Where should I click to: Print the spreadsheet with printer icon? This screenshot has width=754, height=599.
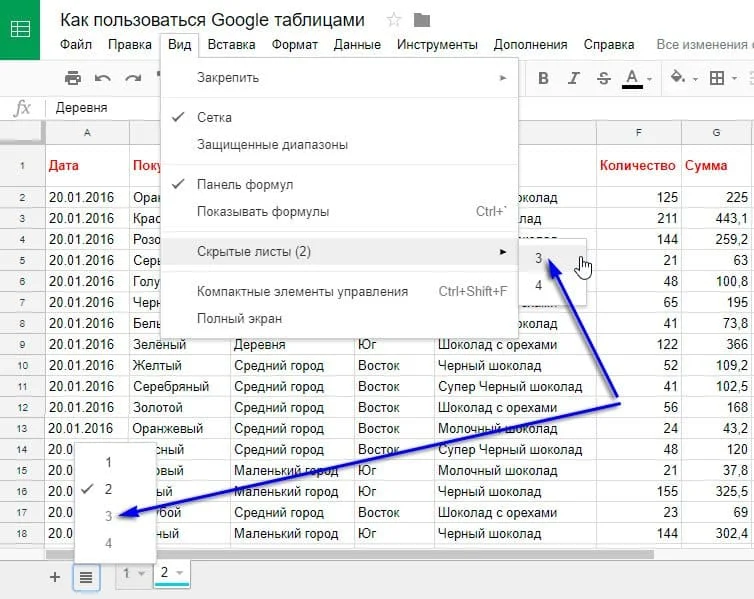pyautogui.click(x=73, y=77)
